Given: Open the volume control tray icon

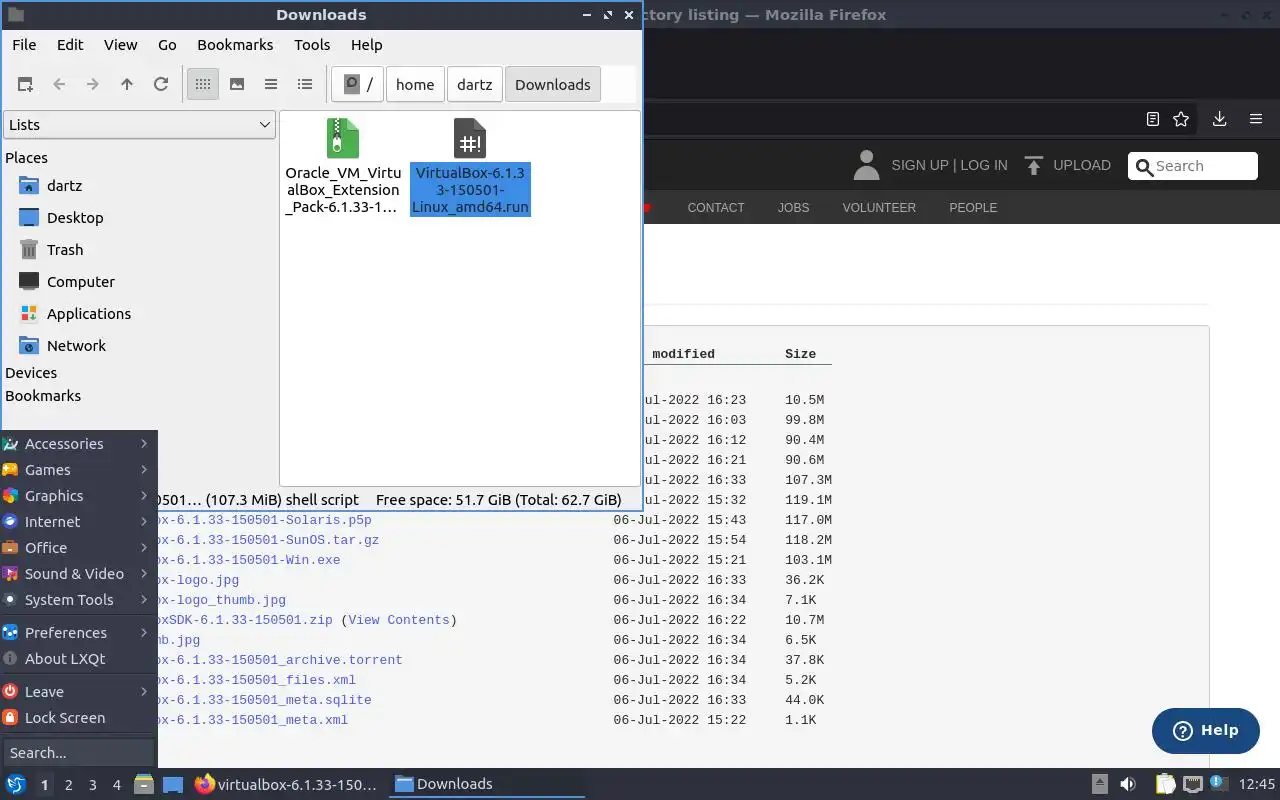Looking at the screenshot, I should click(x=1128, y=785).
